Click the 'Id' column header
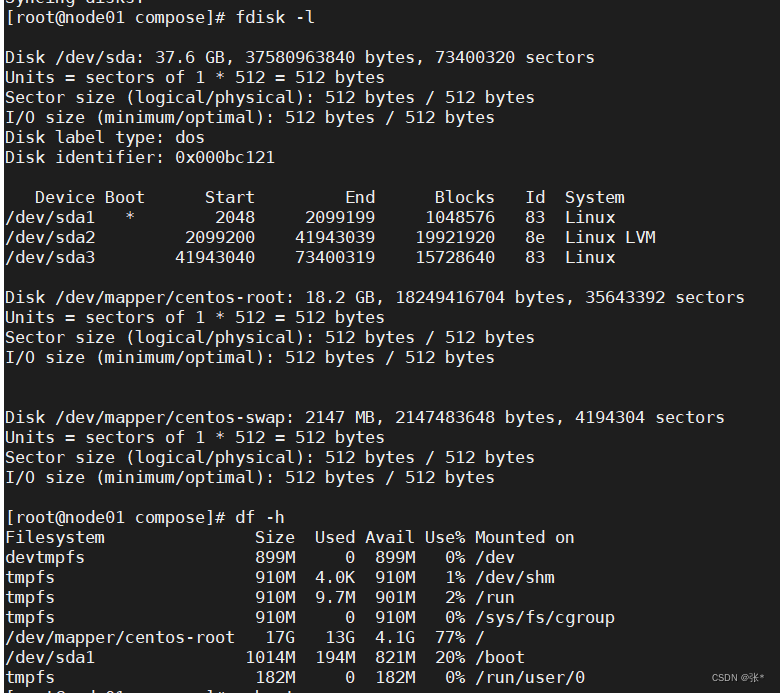The image size is (780, 693). (x=535, y=198)
